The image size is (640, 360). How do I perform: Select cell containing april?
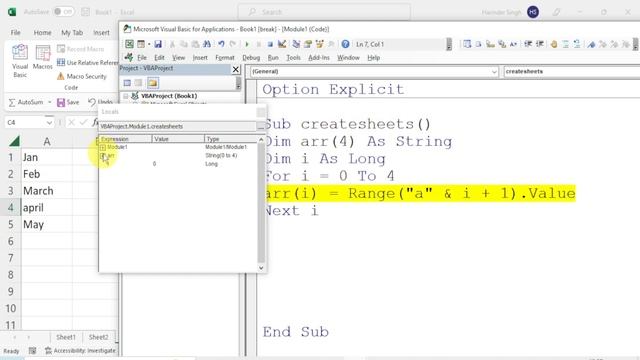[47, 207]
